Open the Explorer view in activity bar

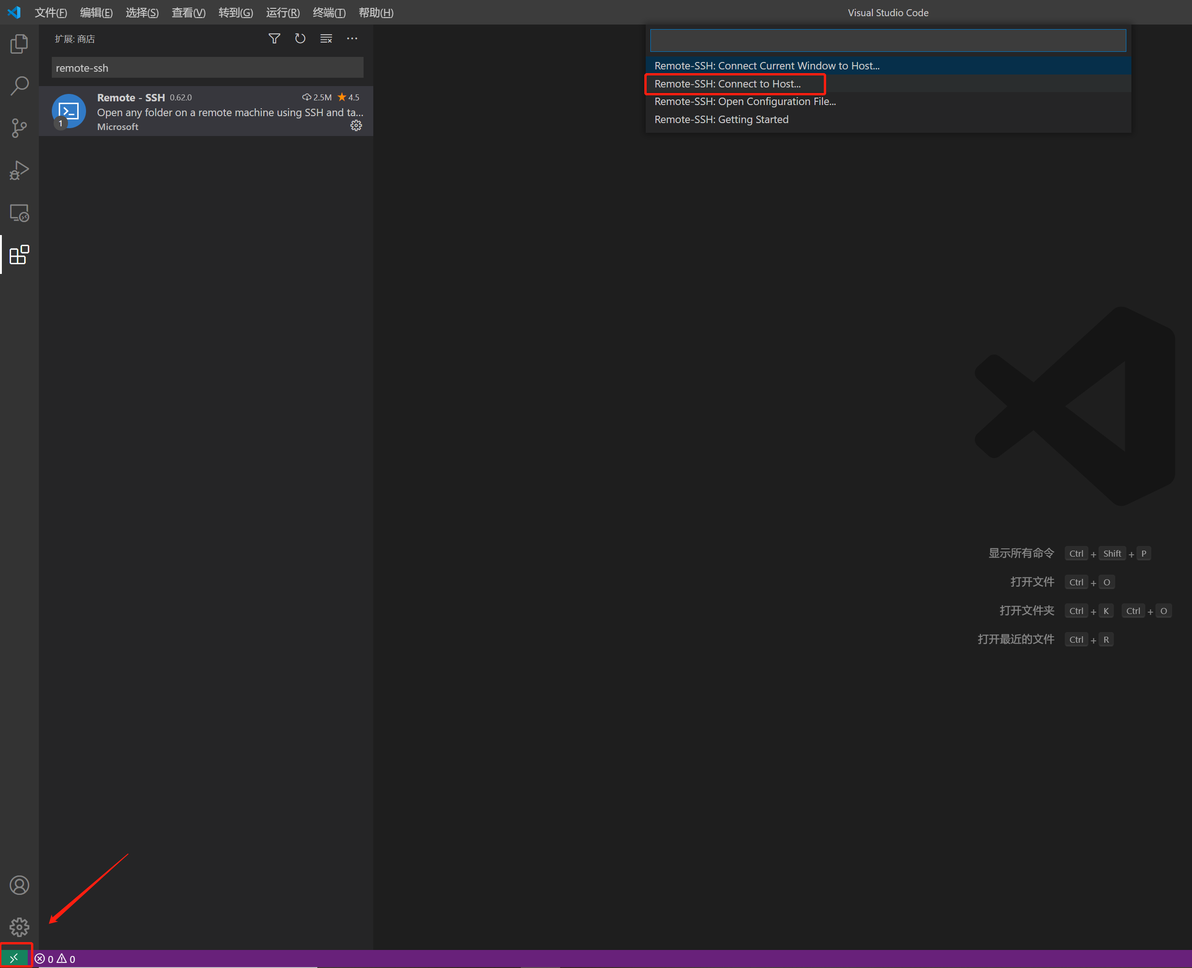19,44
